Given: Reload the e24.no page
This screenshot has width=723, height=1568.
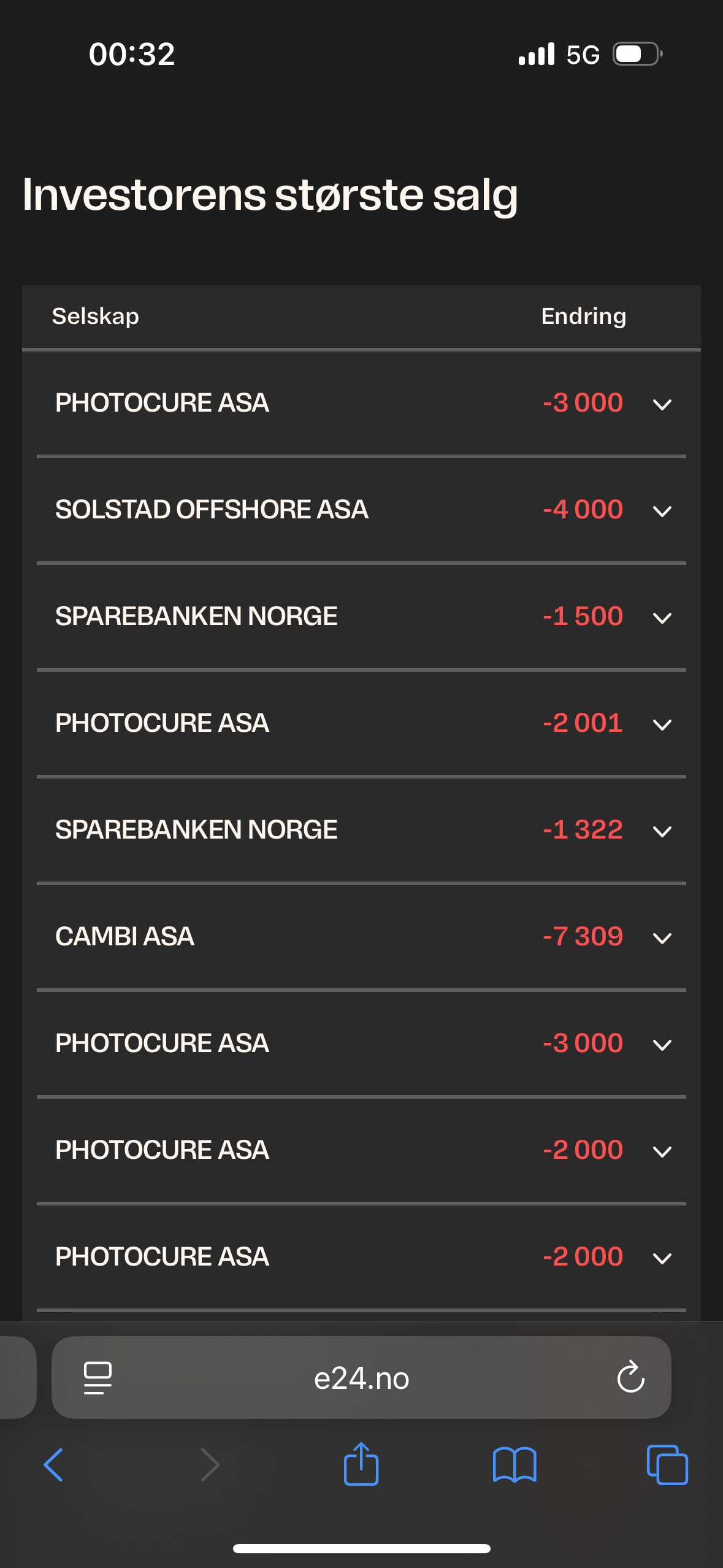Looking at the screenshot, I should [630, 1377].
